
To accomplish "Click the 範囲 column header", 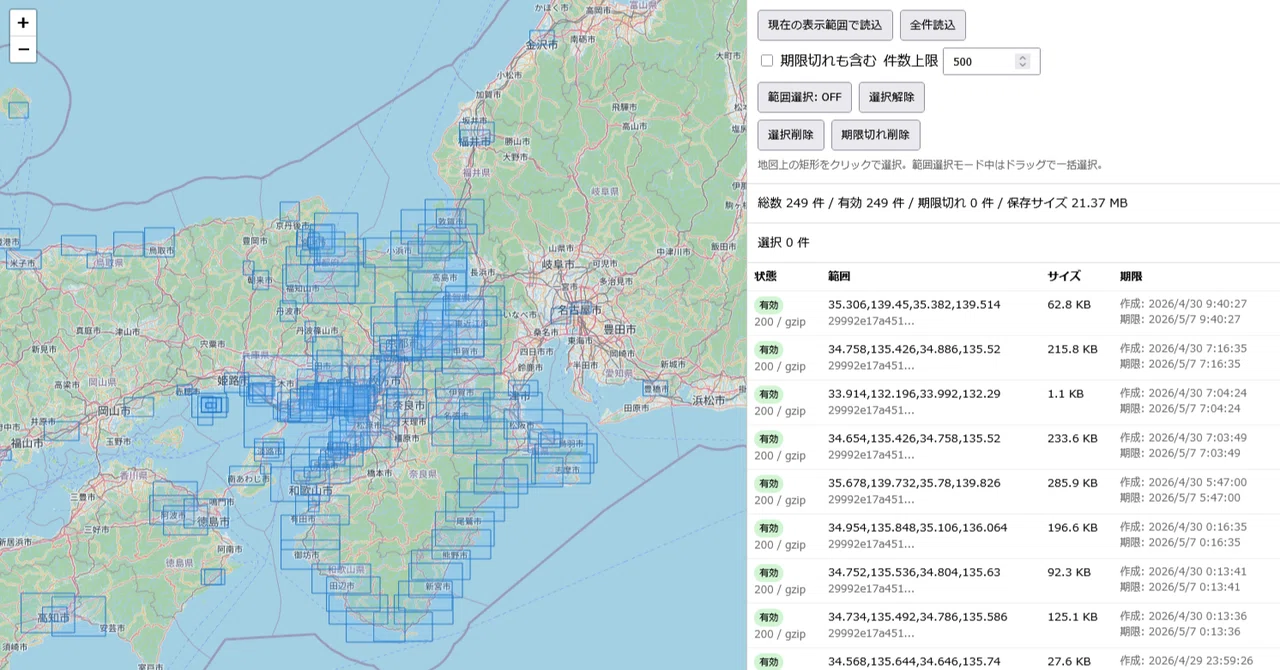I will click(839, 276).
